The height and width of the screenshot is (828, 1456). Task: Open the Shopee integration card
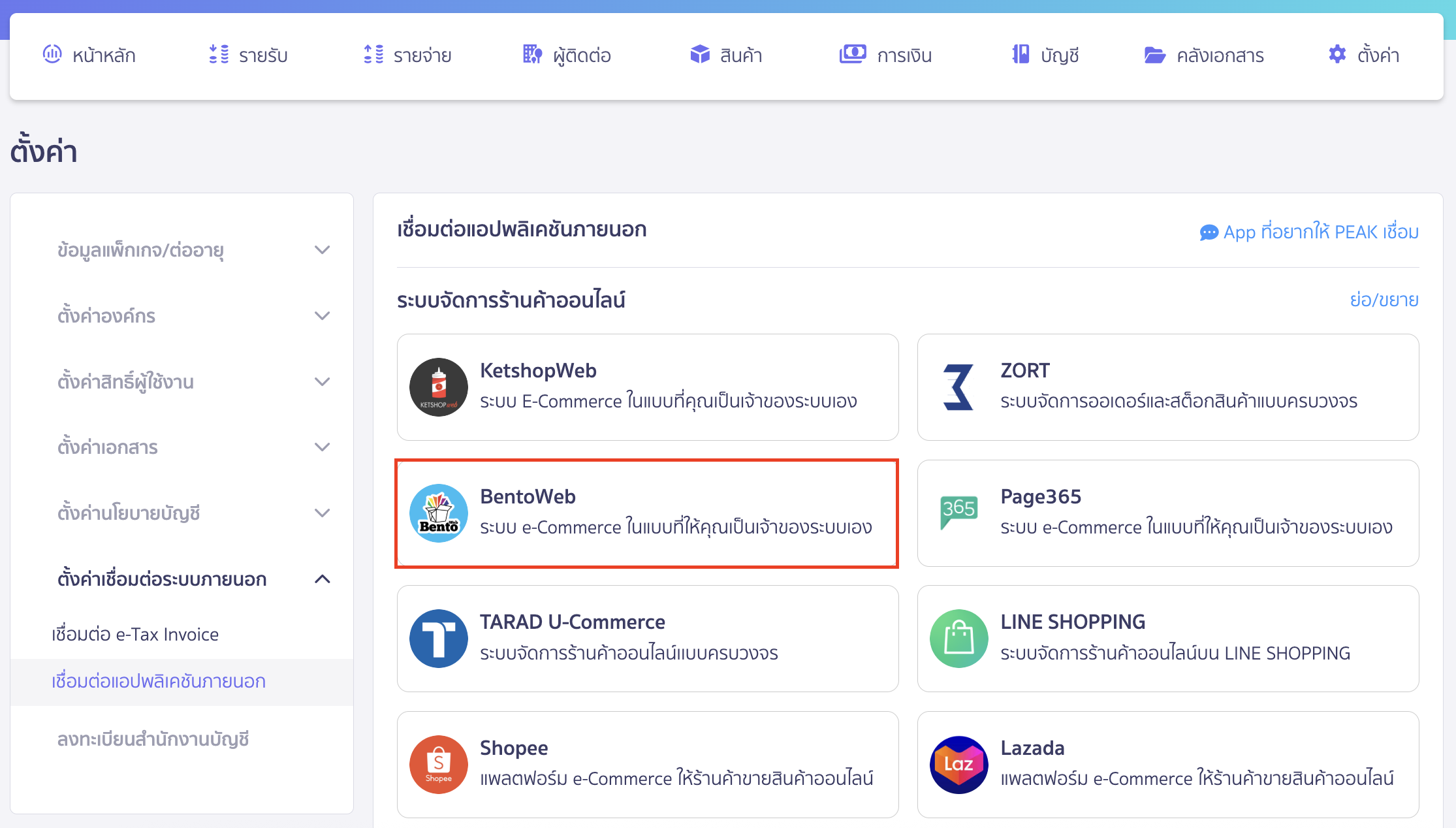coord(647,763)
